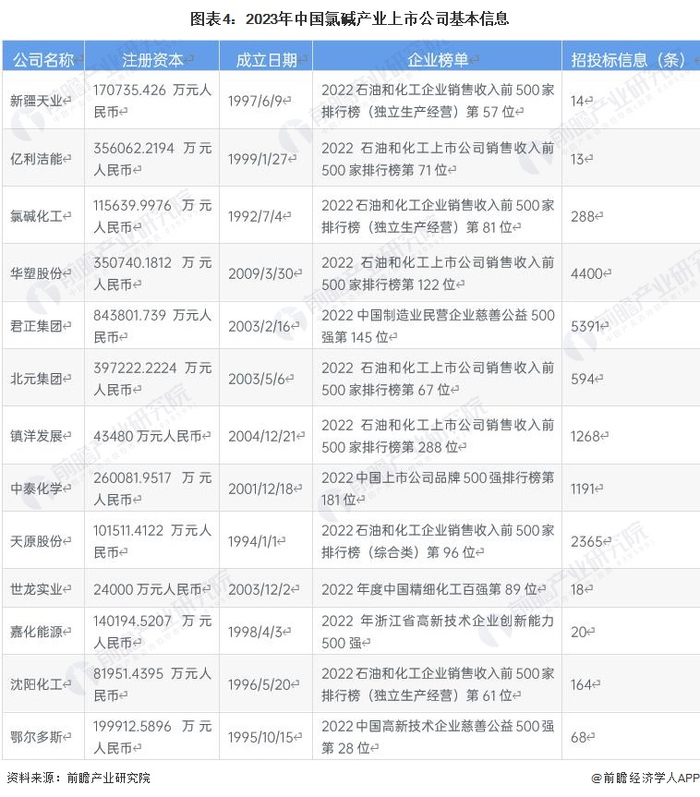Viewport: 700px width, 797px height.
Task: Click ranking text 2022年度中国精细化工百强第89位
Action: coord(430,589)
